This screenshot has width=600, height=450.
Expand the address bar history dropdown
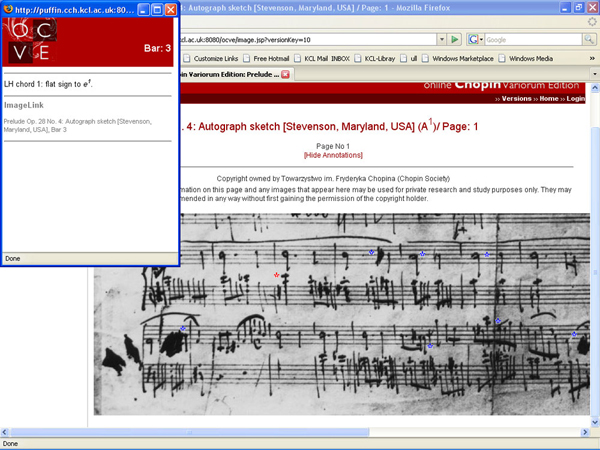coord(439,39)
